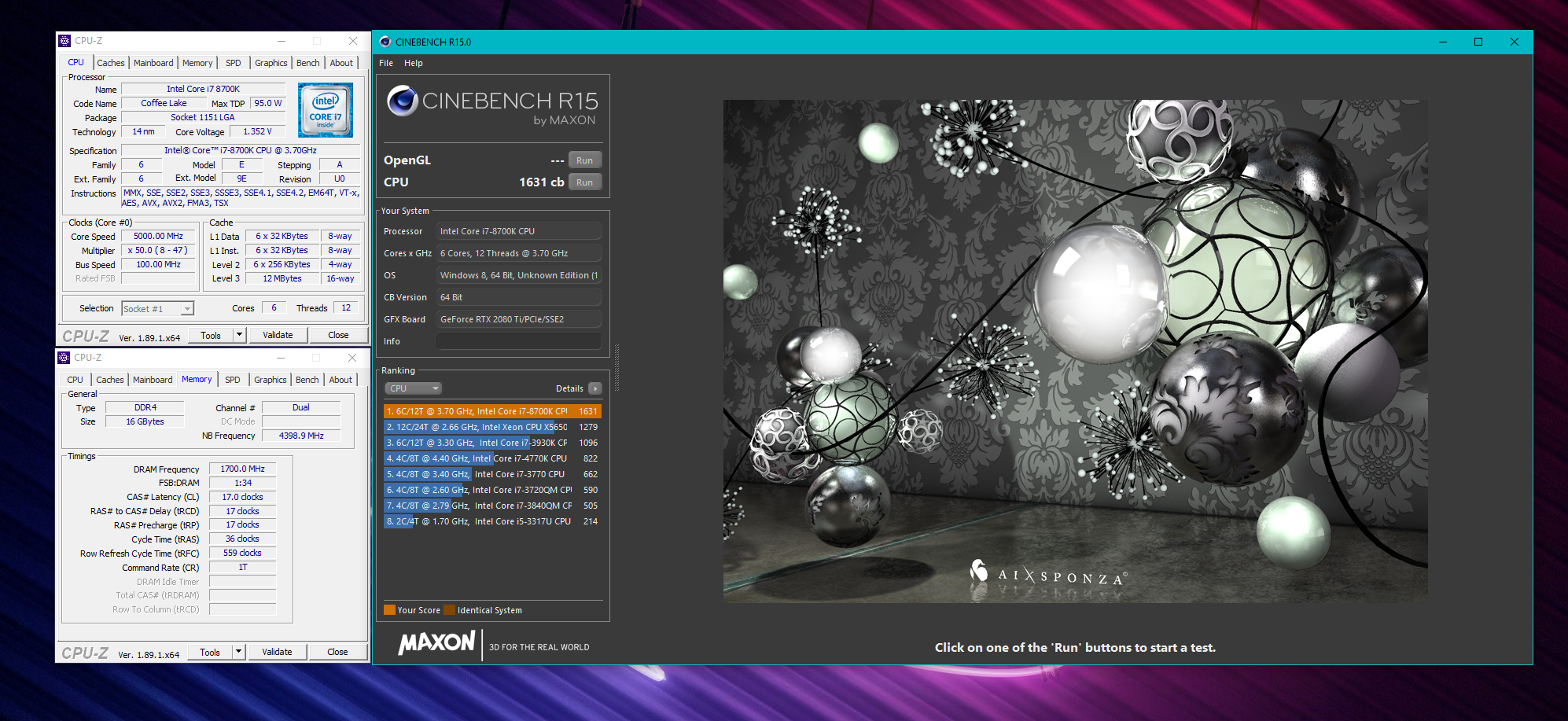This screenshot has height=721, width=1568.
Task: Switch to Mainboard tab in top CPU-Z window
Action: [153, 63]
